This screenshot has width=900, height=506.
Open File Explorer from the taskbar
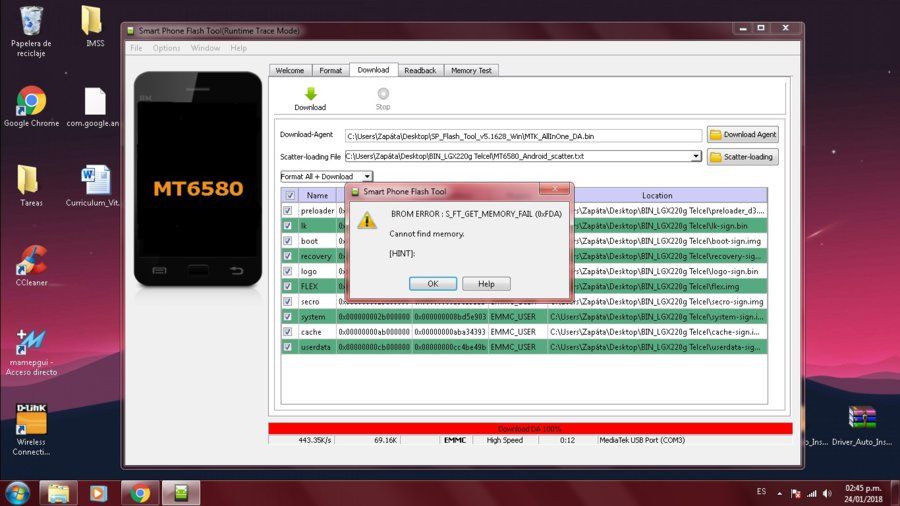(58, 493)
